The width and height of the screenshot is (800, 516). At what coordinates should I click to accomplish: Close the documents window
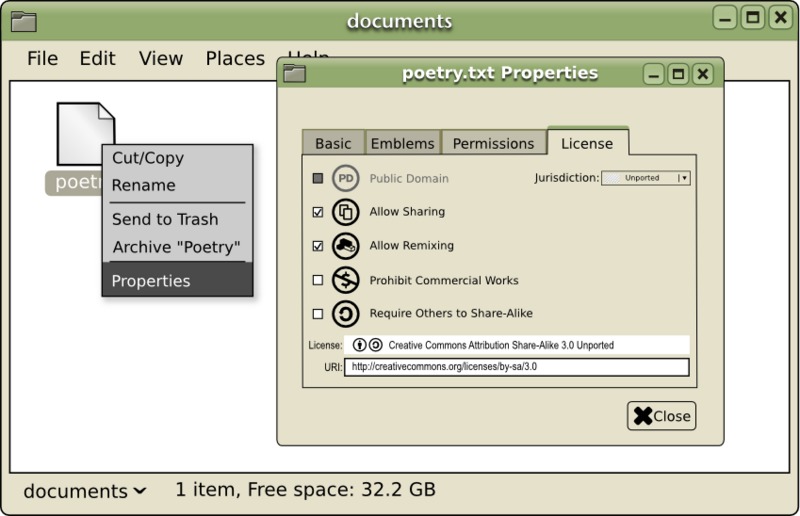781,18
